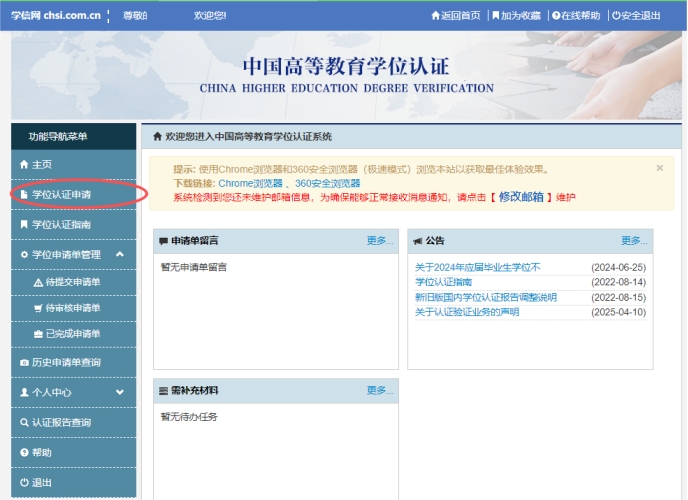
Task: Click the bookmark icon beside 加为收藏
Action: (495, 16)
